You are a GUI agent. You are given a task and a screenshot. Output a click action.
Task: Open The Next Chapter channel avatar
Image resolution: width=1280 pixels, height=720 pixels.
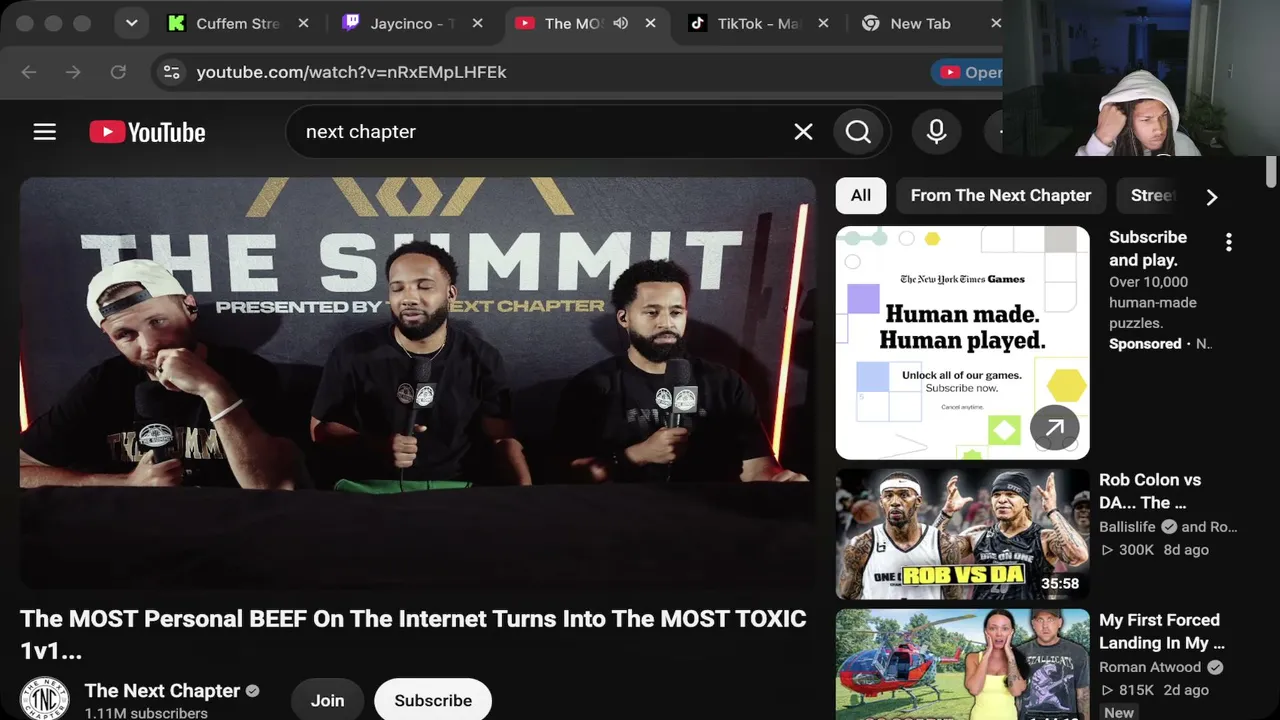point(45,699)
